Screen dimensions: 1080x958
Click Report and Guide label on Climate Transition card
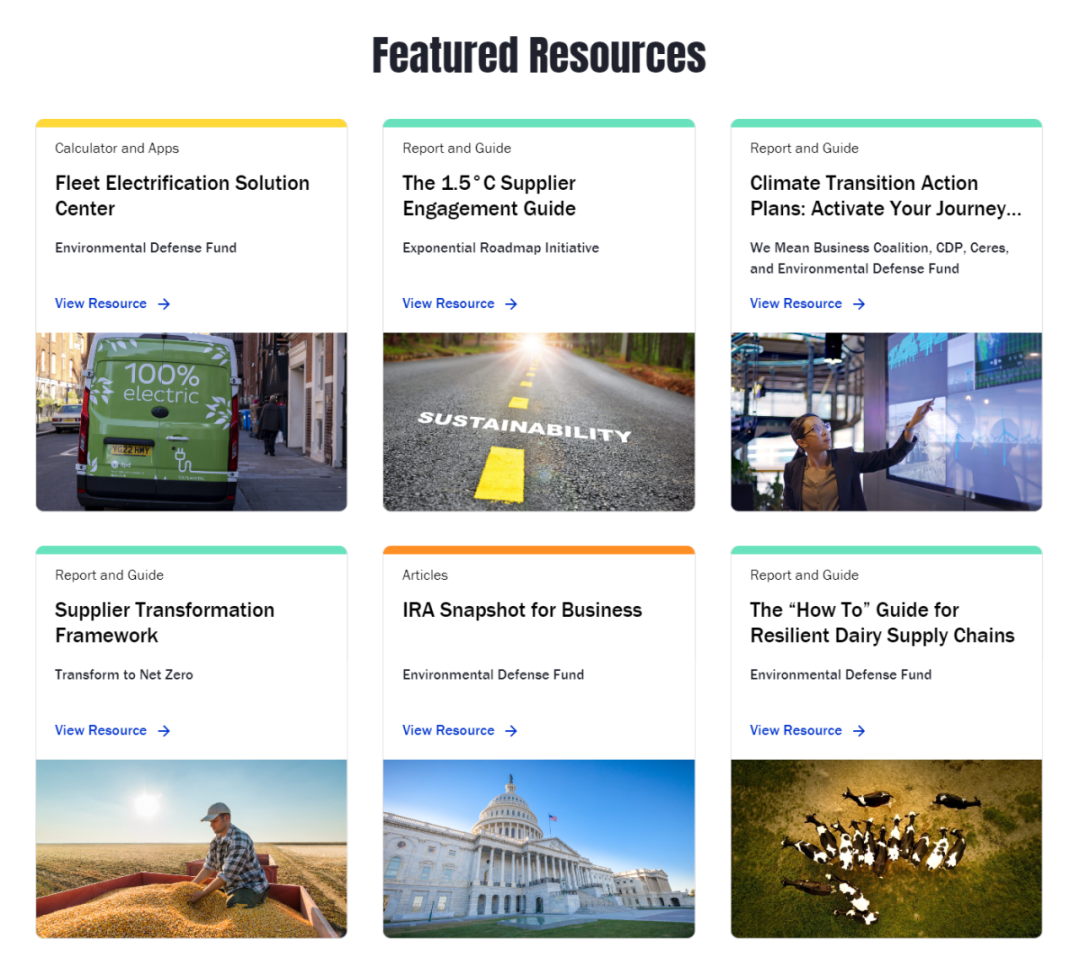pyautogui.click(x=804, y=148)
